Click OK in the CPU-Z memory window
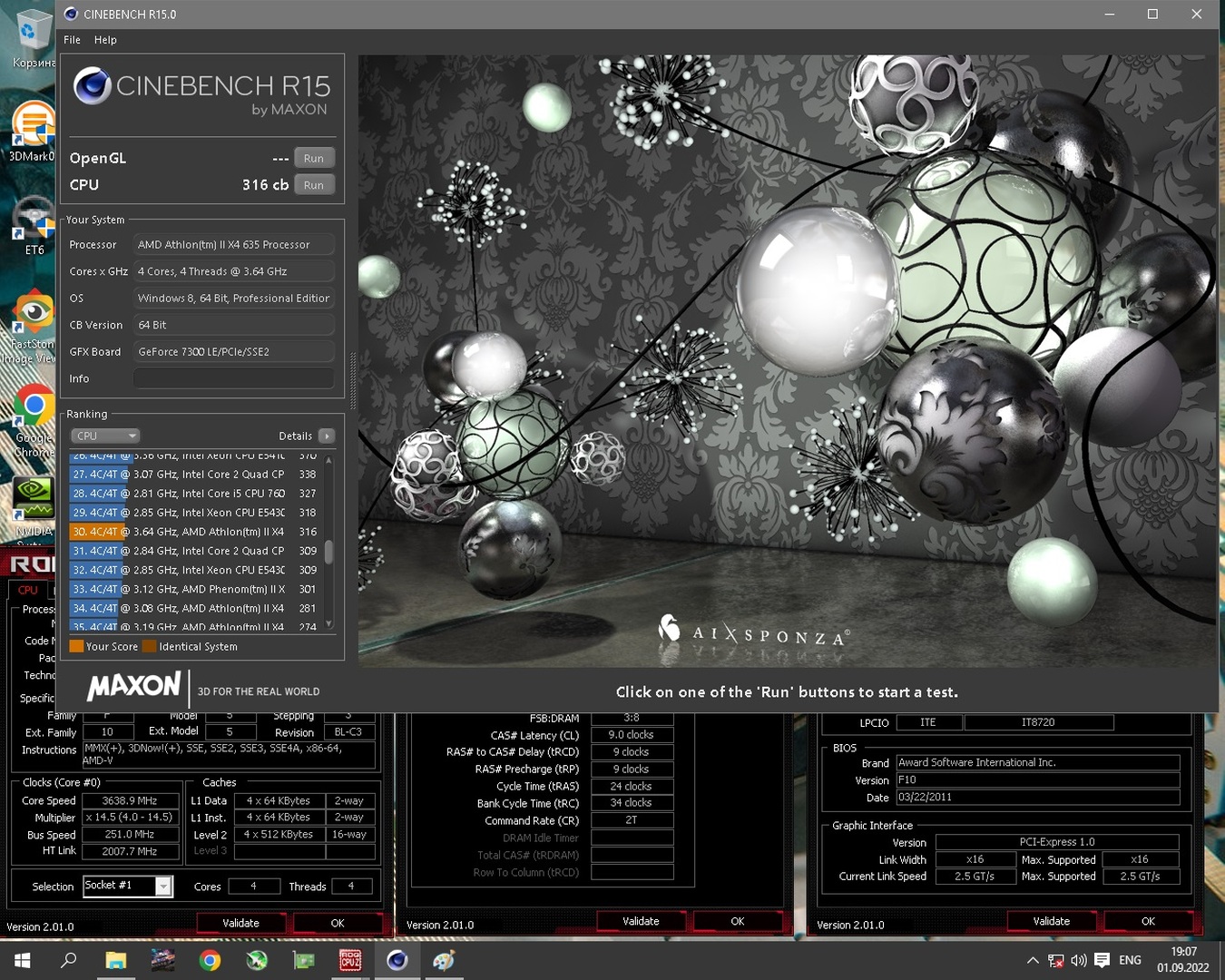The image size is (1225, 980). pyautogui.click(x=738, y=921)
